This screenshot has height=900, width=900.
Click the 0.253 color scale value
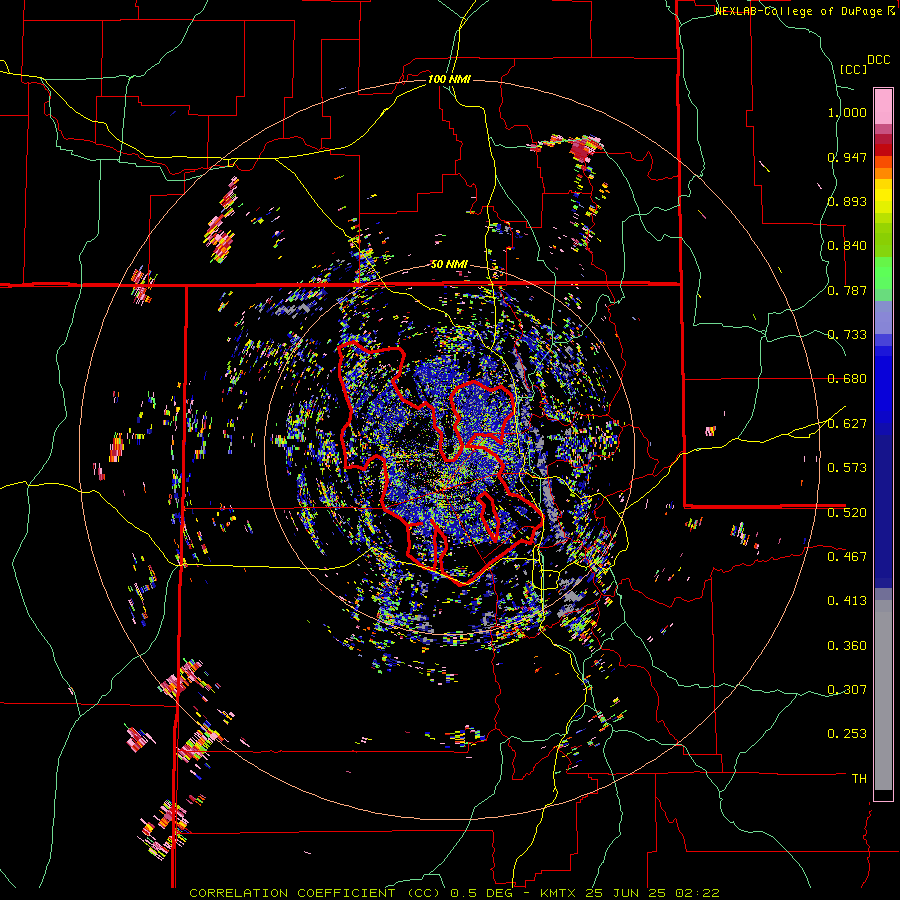pyautogui.click(x=847, y=734)
